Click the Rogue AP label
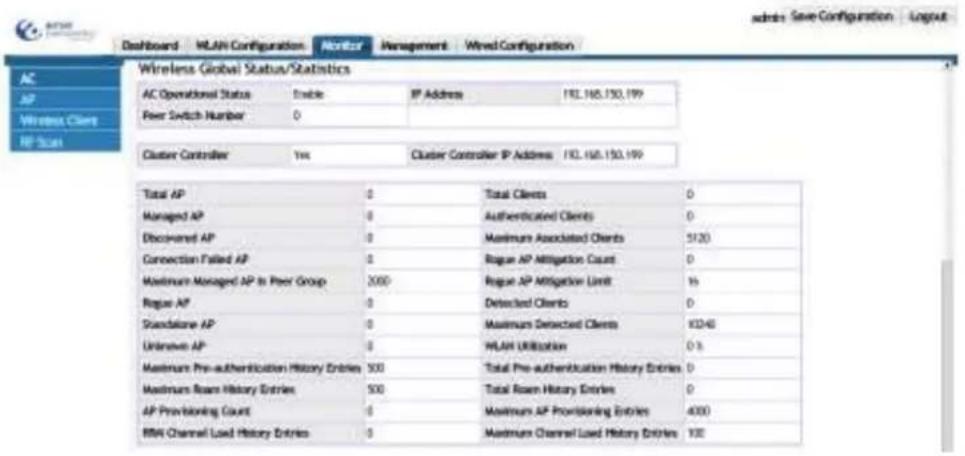This screenshot has width=965, height=456. (164, 303)
